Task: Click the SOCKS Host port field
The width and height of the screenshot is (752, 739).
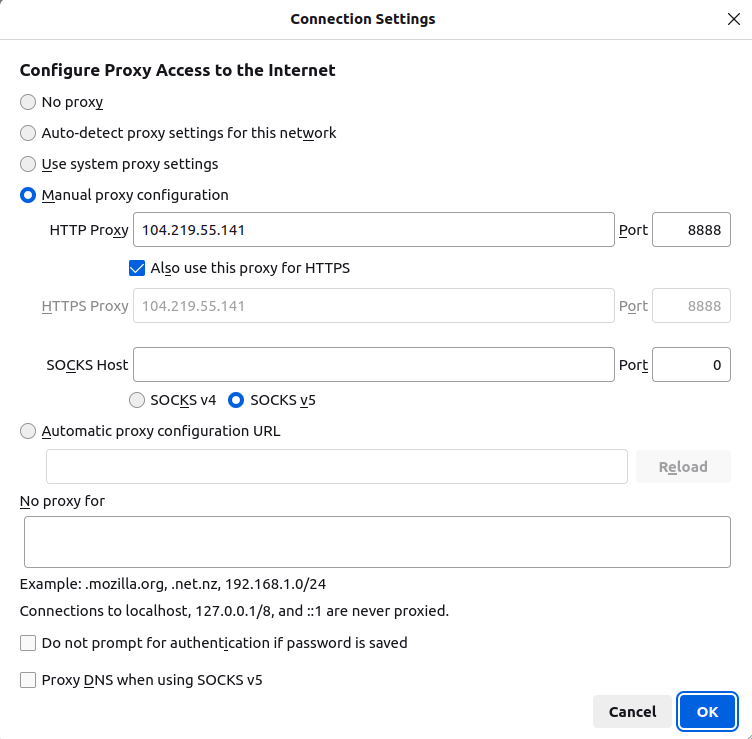Action: [x=691, y=365]
